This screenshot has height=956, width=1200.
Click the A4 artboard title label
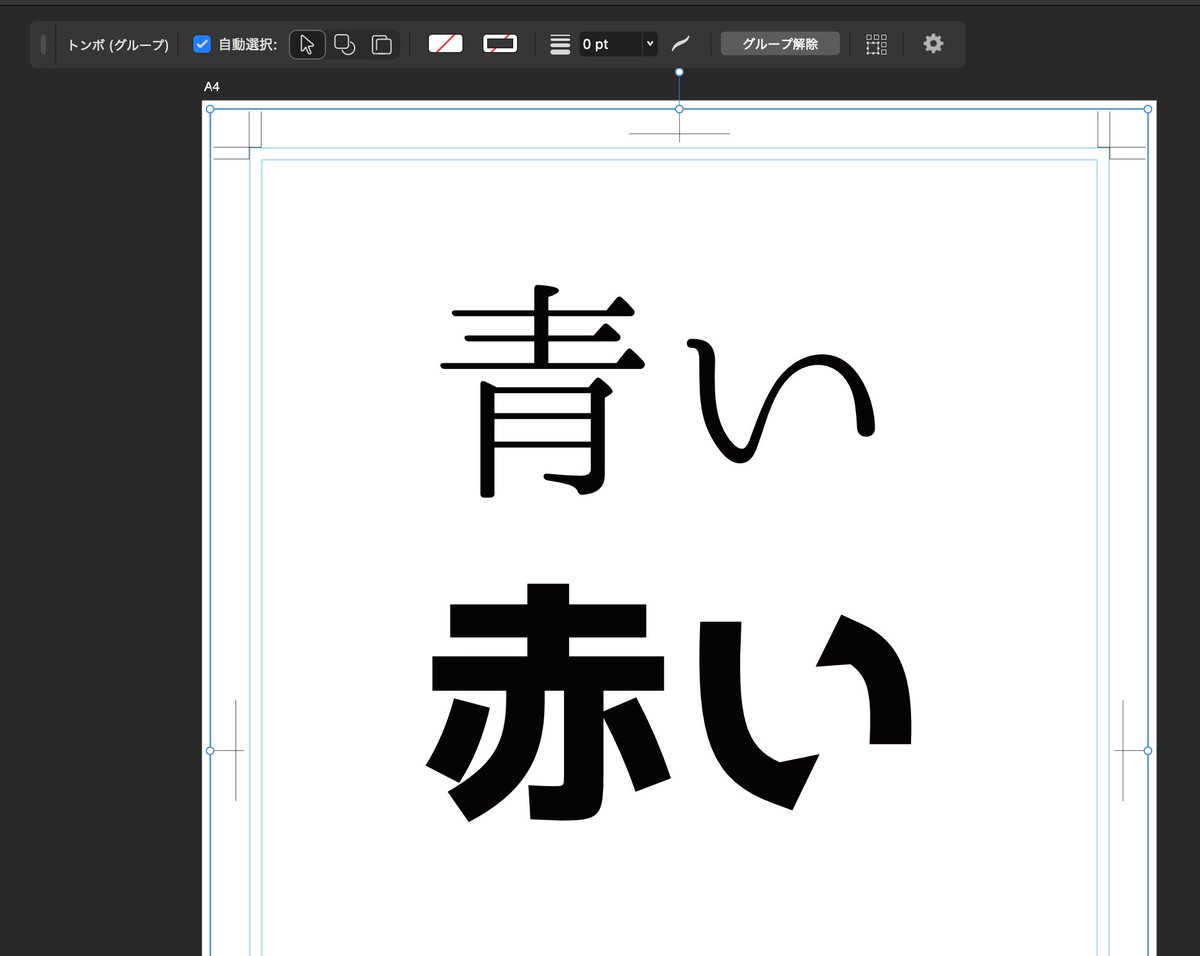pos(211,86)
